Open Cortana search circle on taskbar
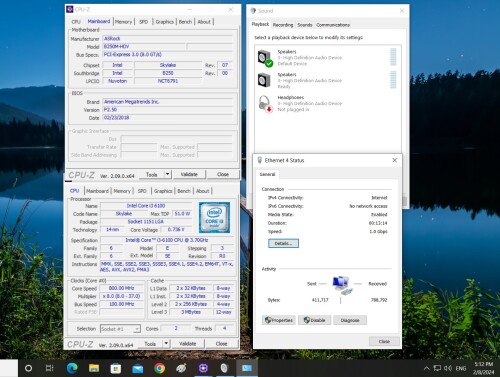Screen dimensions: 500x377 [28, 368]
